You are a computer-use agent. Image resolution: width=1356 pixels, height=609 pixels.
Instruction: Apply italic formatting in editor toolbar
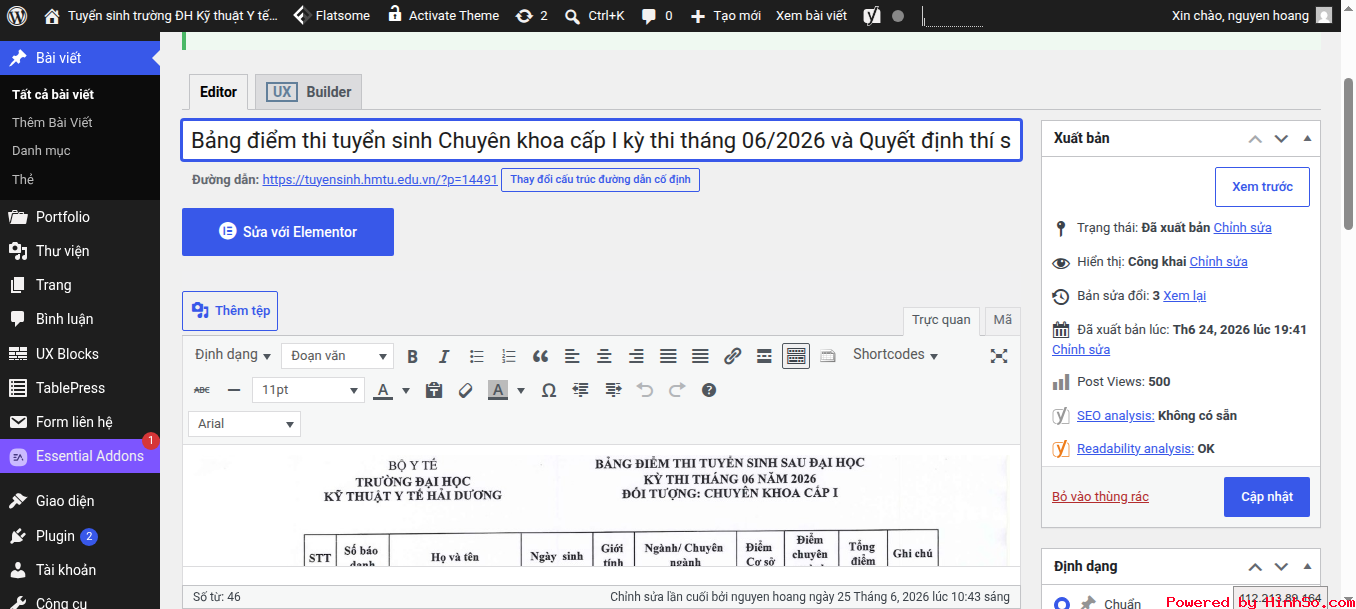[x=444, y=356]
